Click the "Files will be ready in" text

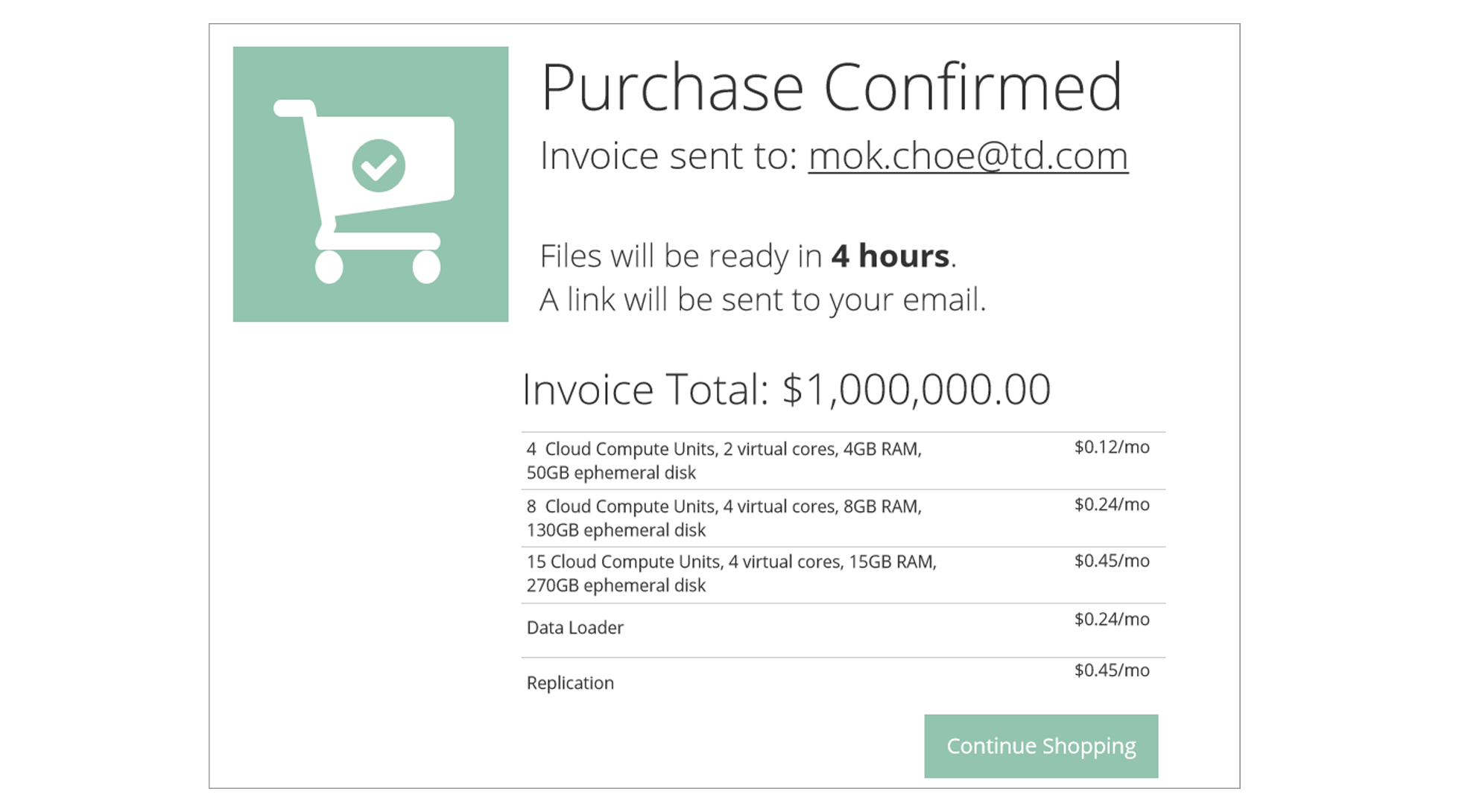pyautogui.click(x=680, y=256)
